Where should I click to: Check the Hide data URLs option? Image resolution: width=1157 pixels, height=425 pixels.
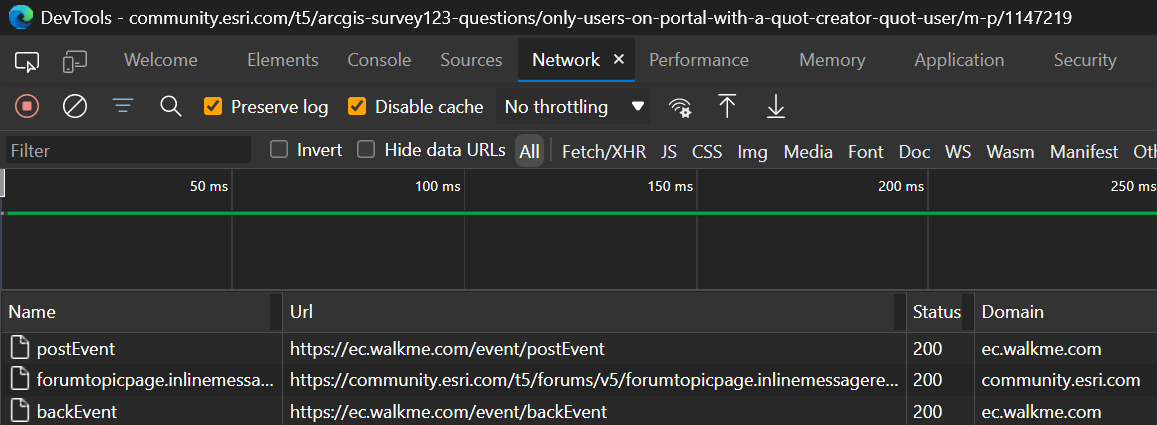(367, 150)
